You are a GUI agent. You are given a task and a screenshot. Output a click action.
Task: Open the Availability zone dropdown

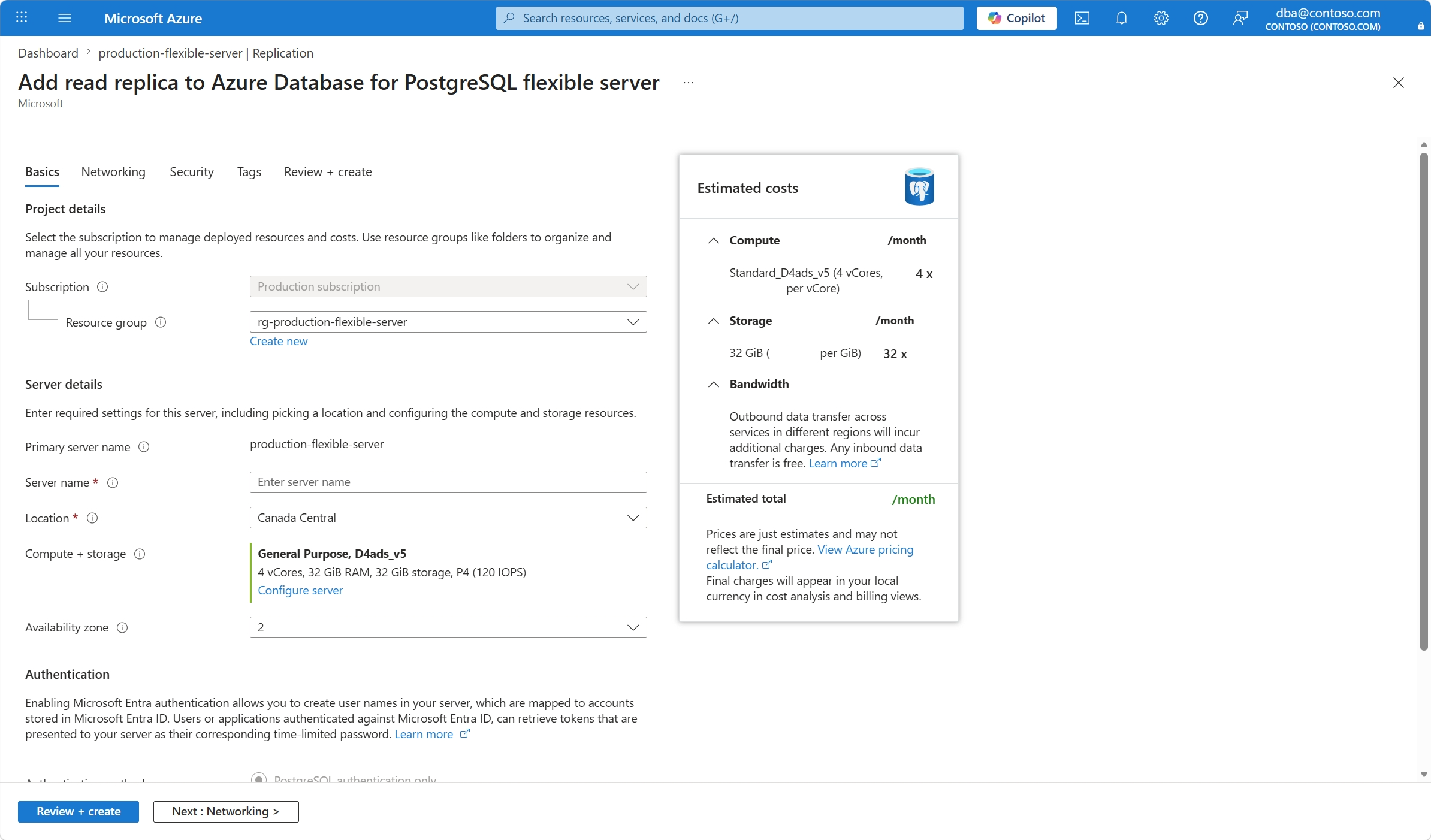[448, 627]
